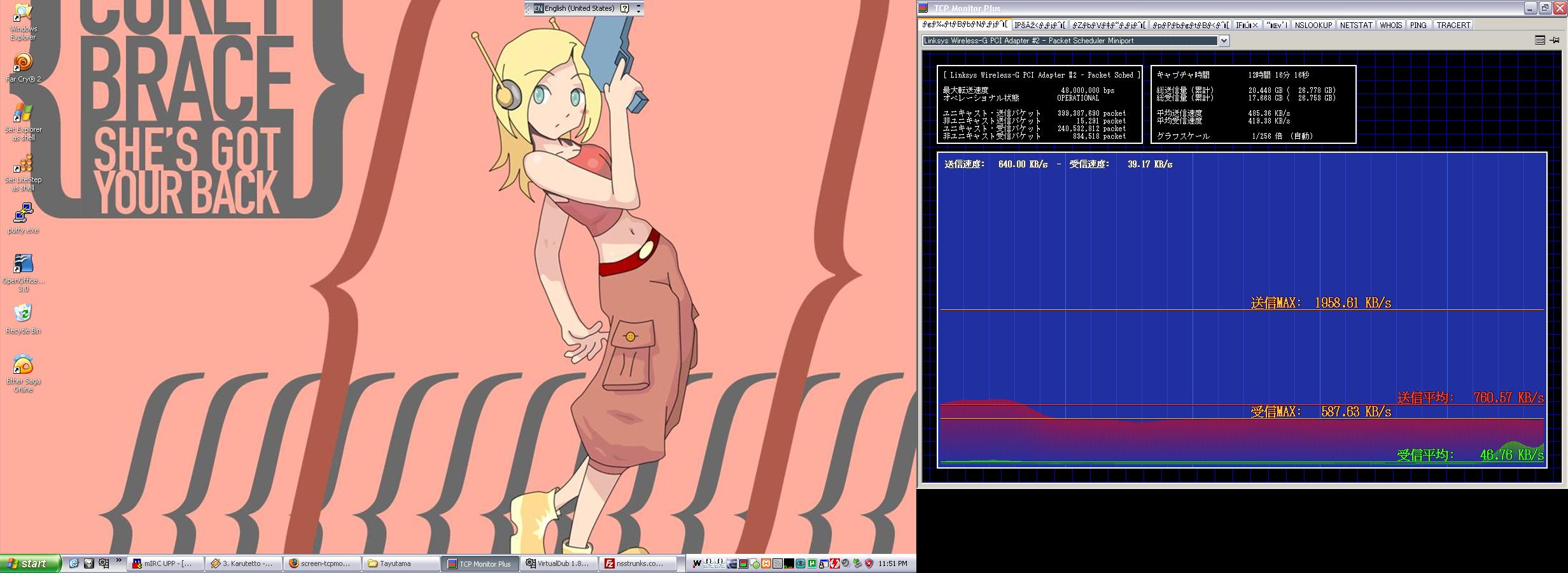Click the '485.36 KB/s' average send value
This screenshot has width=1568, height=573.
point(1269,113)
